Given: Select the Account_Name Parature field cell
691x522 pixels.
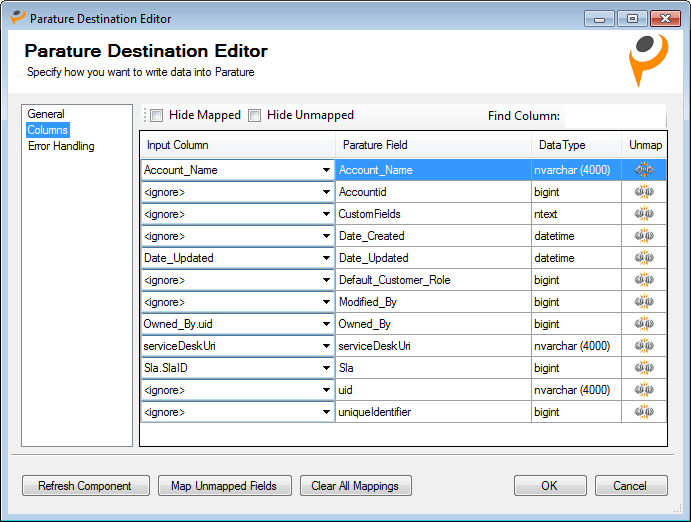Looking at the screenshot, I should [433, 170].
